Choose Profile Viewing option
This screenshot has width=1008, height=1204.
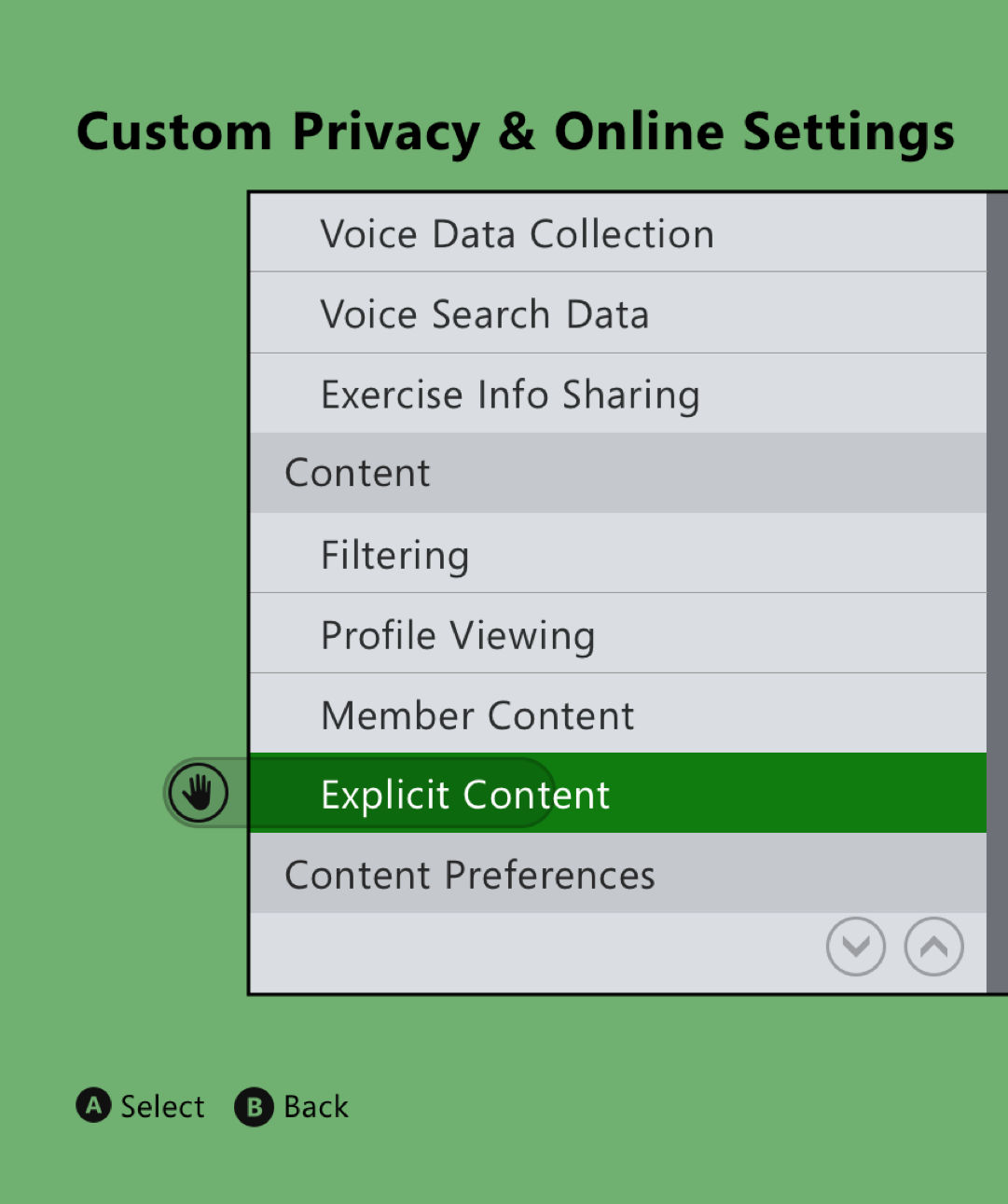pyautogui.click(x=458, y=635)
